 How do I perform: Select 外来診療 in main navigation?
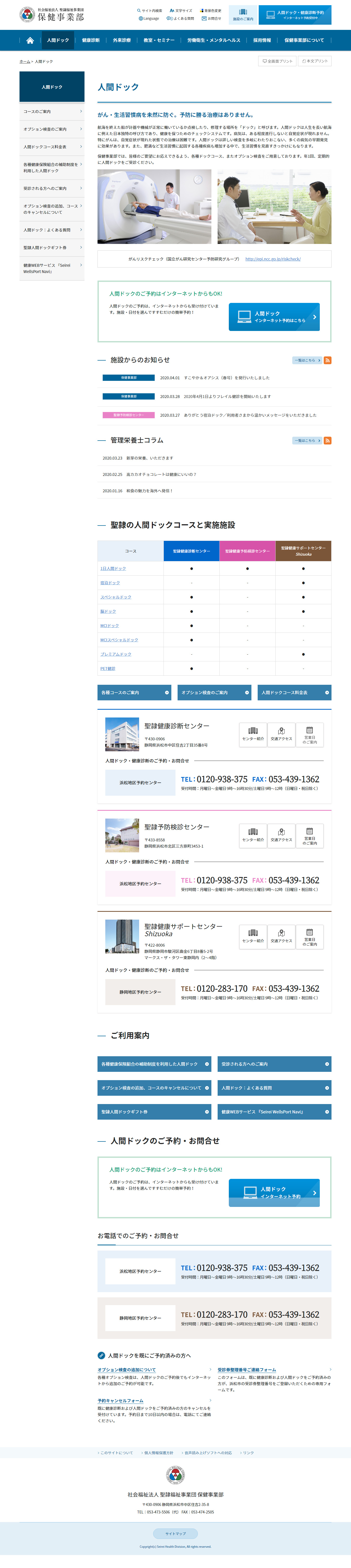pyautogui.click(x=122, y=40)
